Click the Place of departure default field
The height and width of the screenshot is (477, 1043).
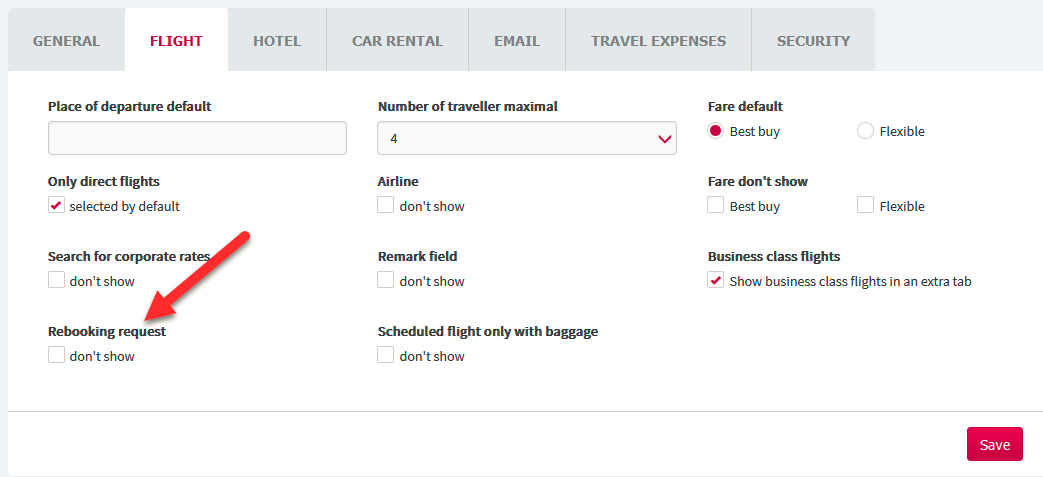coord(198,138)
